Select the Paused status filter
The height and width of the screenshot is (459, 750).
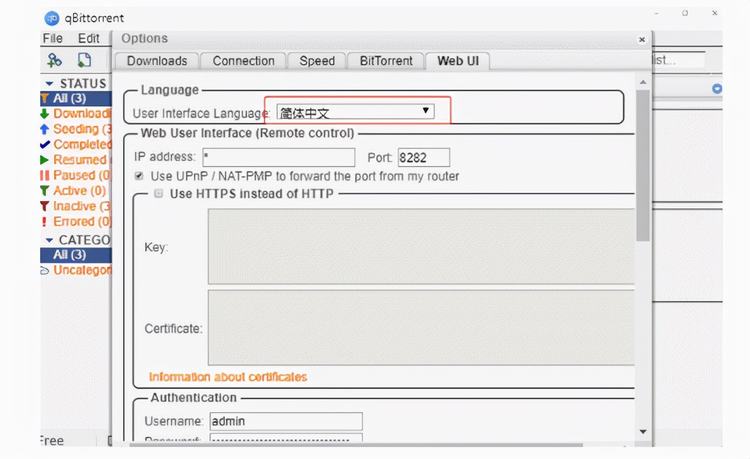click(76, 175)
